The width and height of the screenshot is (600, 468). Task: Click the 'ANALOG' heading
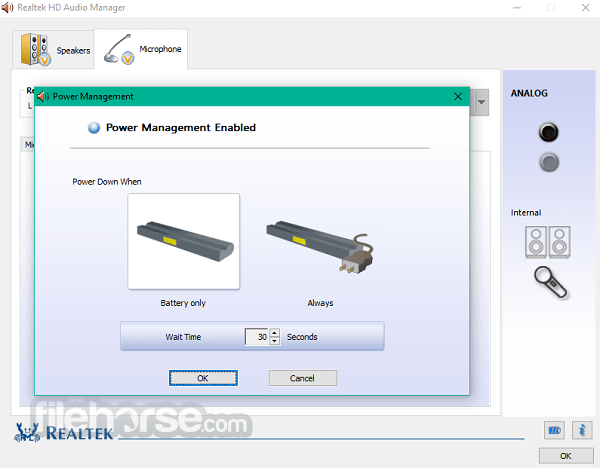click(x=529, y=93)
